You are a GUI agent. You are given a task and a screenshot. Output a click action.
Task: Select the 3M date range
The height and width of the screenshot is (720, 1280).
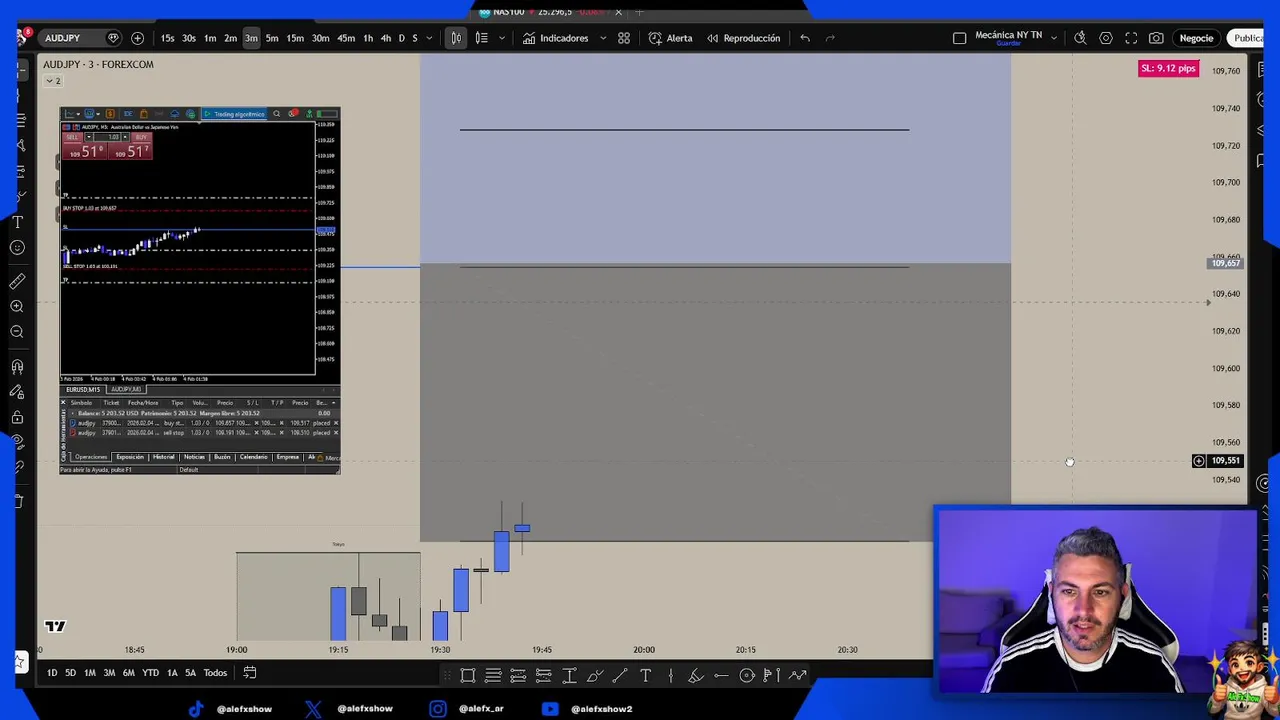point(109,673)
